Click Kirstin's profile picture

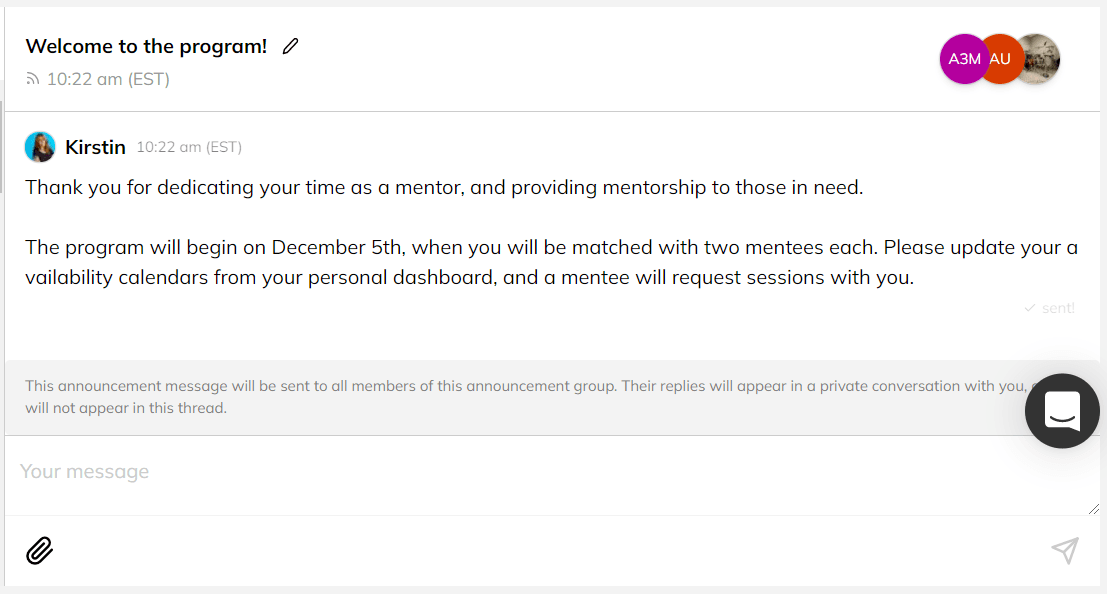[40, 147]
